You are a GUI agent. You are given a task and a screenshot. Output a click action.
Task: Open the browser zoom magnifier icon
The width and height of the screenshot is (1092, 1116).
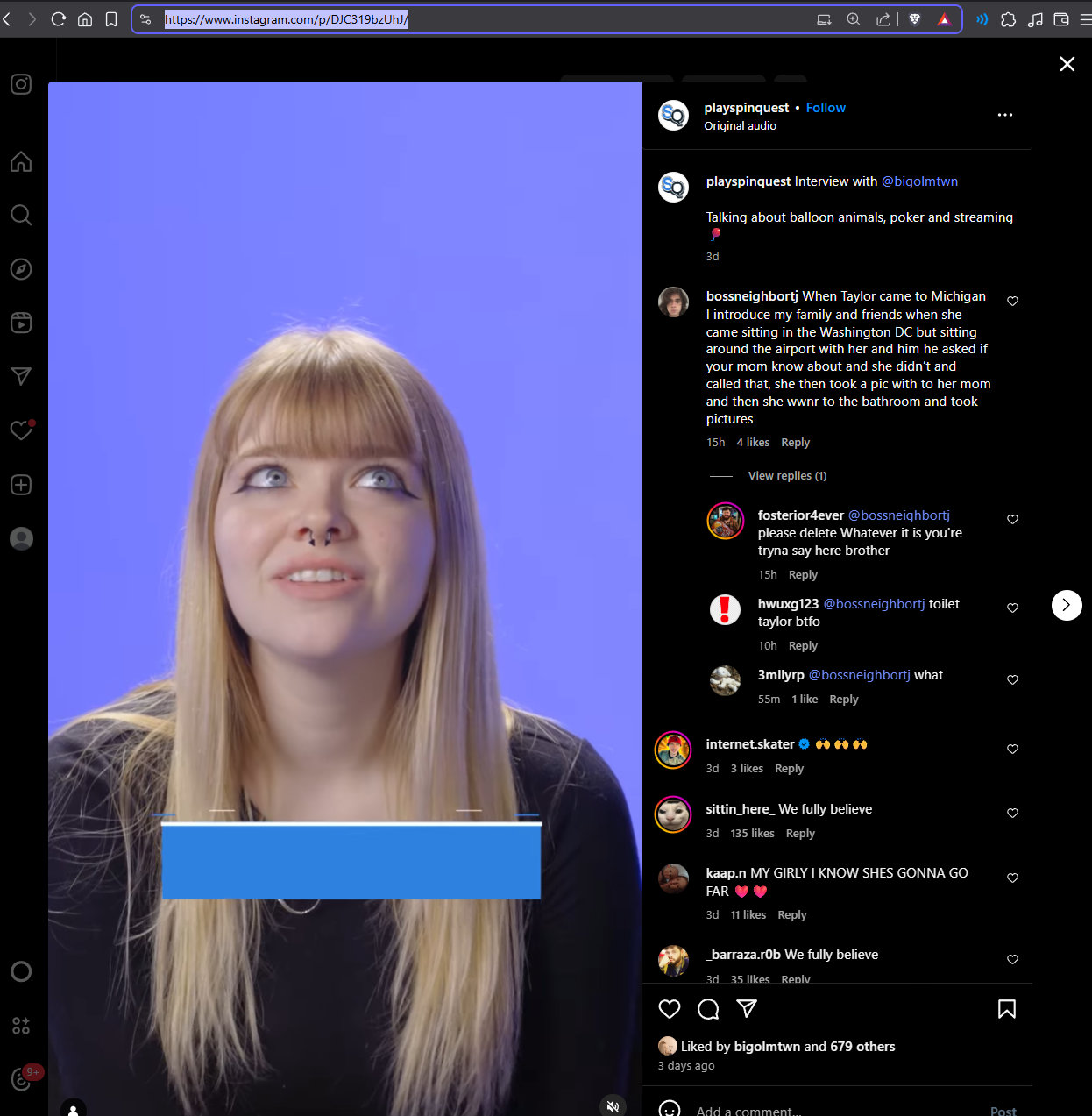click(854, 19)
